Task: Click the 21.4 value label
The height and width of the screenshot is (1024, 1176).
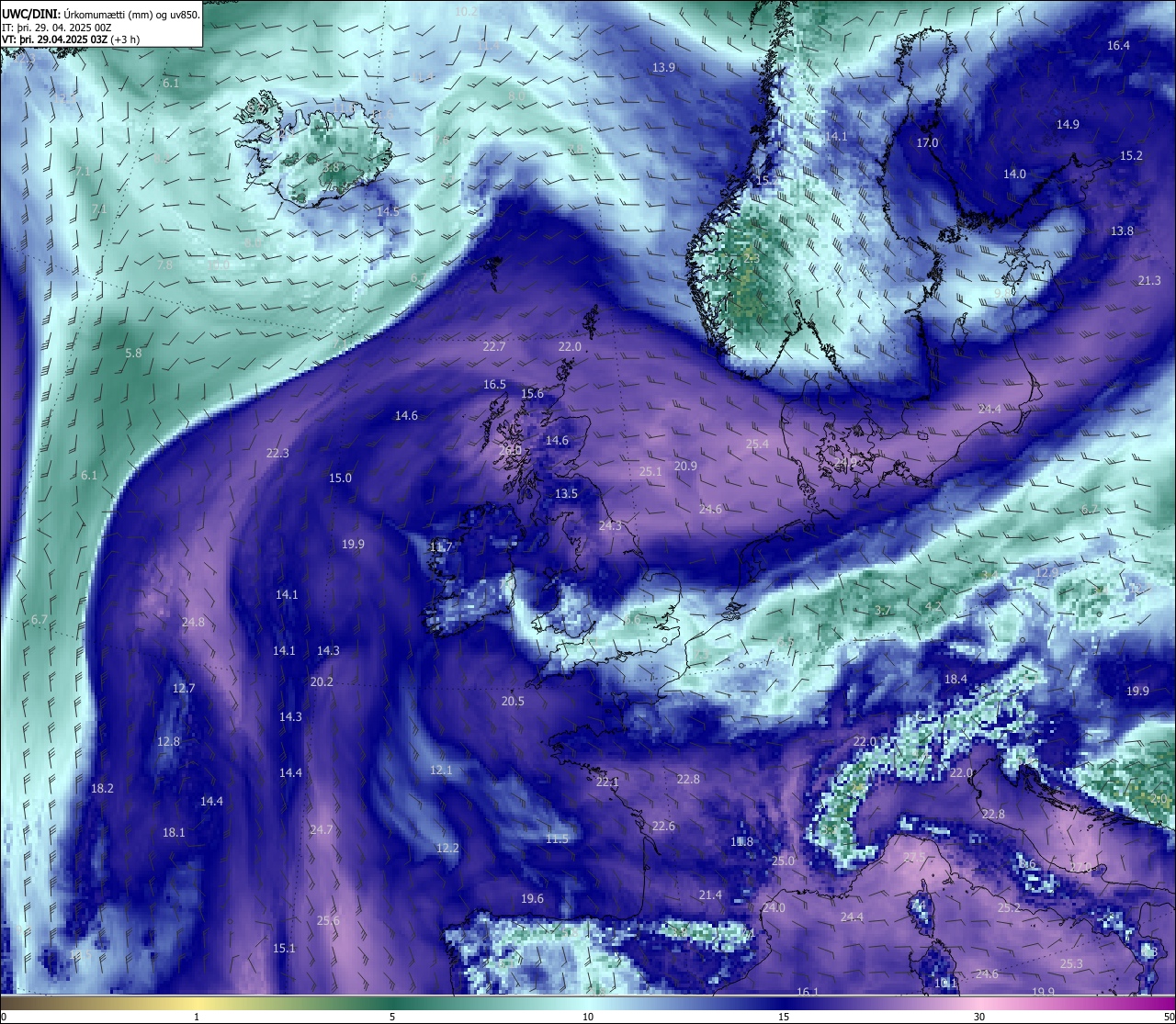Action: click(x=710, y=895)
